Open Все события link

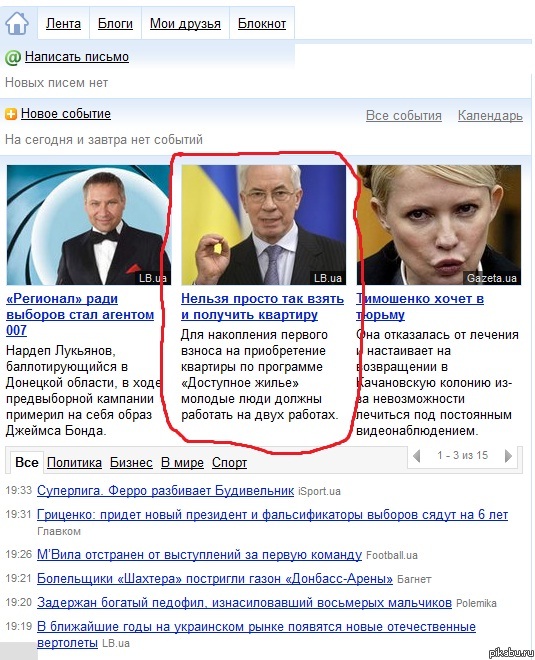[404, 115]
